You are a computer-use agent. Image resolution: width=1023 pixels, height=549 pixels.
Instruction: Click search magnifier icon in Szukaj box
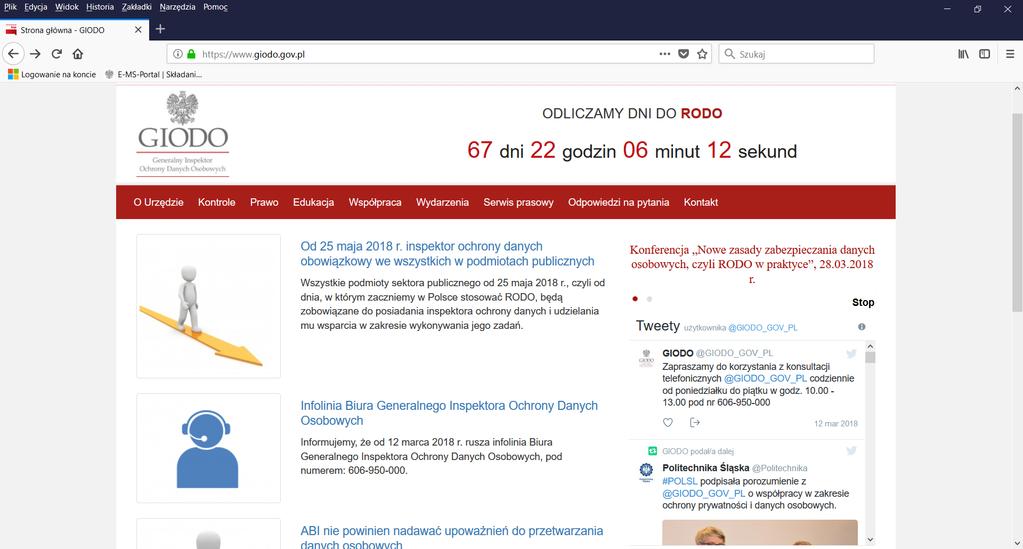729,54
